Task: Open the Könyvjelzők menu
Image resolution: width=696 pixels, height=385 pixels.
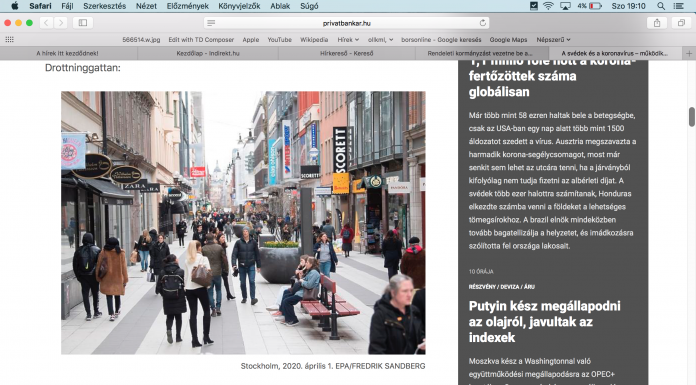Action: 239,6
